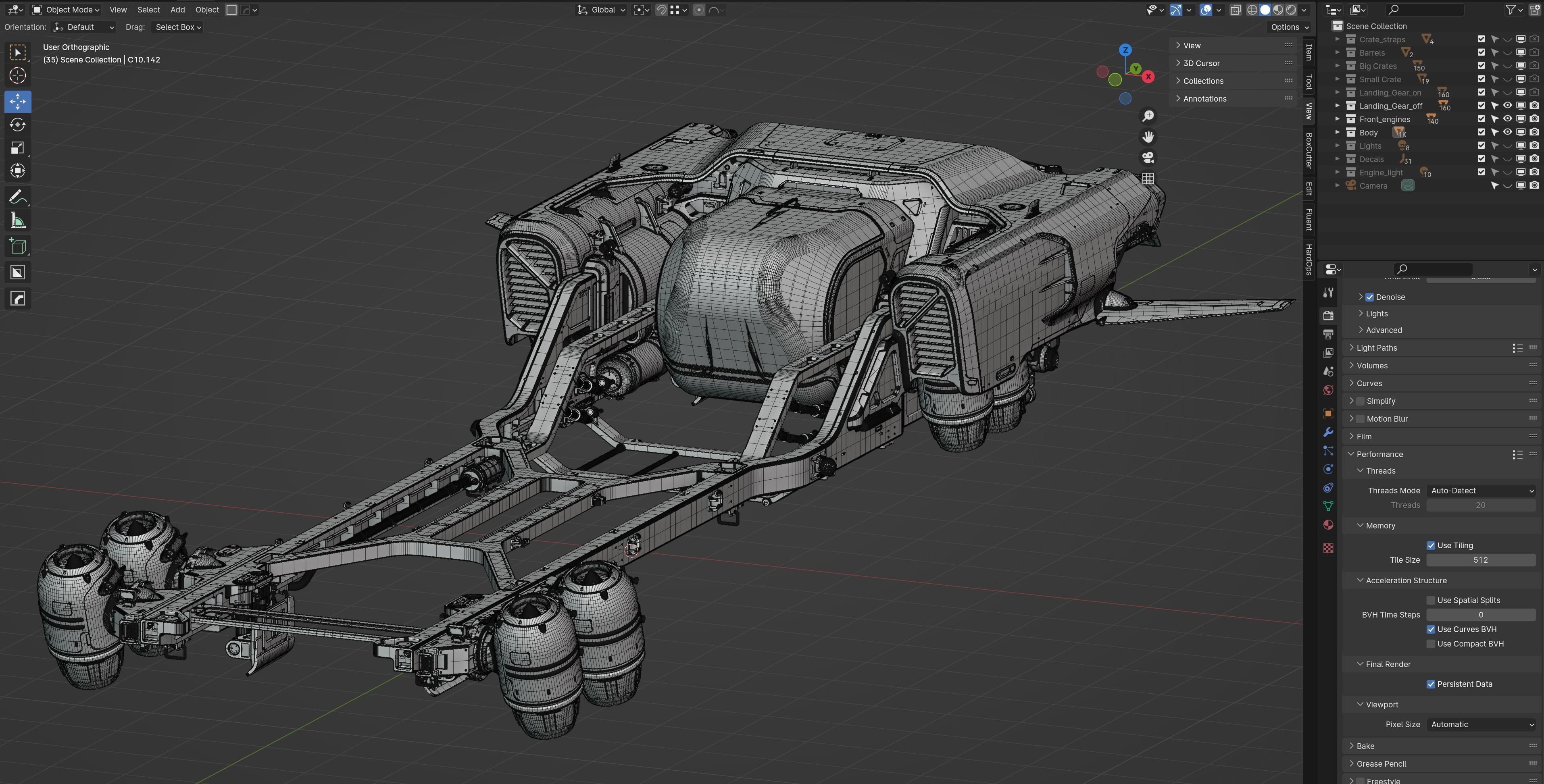1544x784 pixels.
Task: Hide Front_engines collection in viewport
Action: 1507,119
